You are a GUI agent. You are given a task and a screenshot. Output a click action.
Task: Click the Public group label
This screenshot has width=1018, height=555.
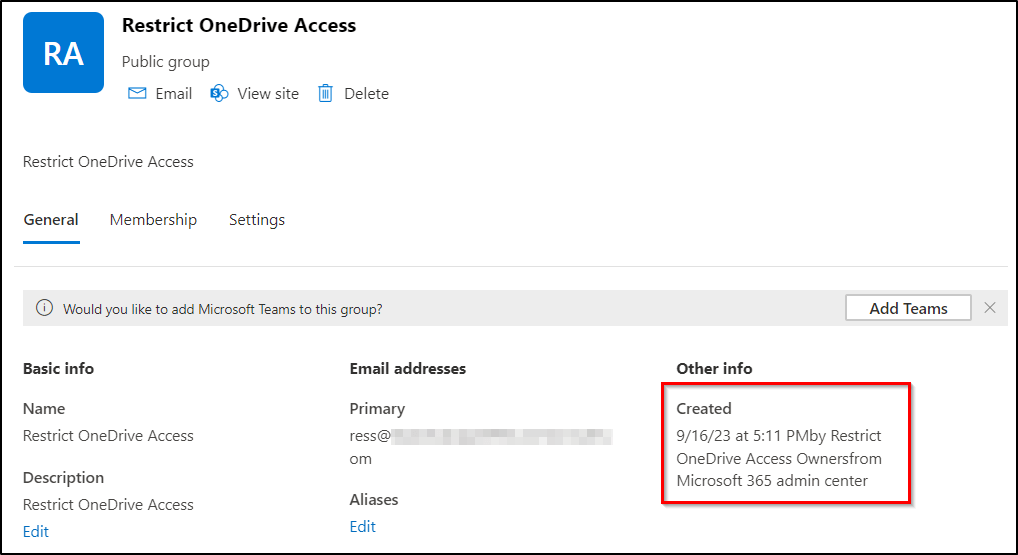click(x=166, y=62)
